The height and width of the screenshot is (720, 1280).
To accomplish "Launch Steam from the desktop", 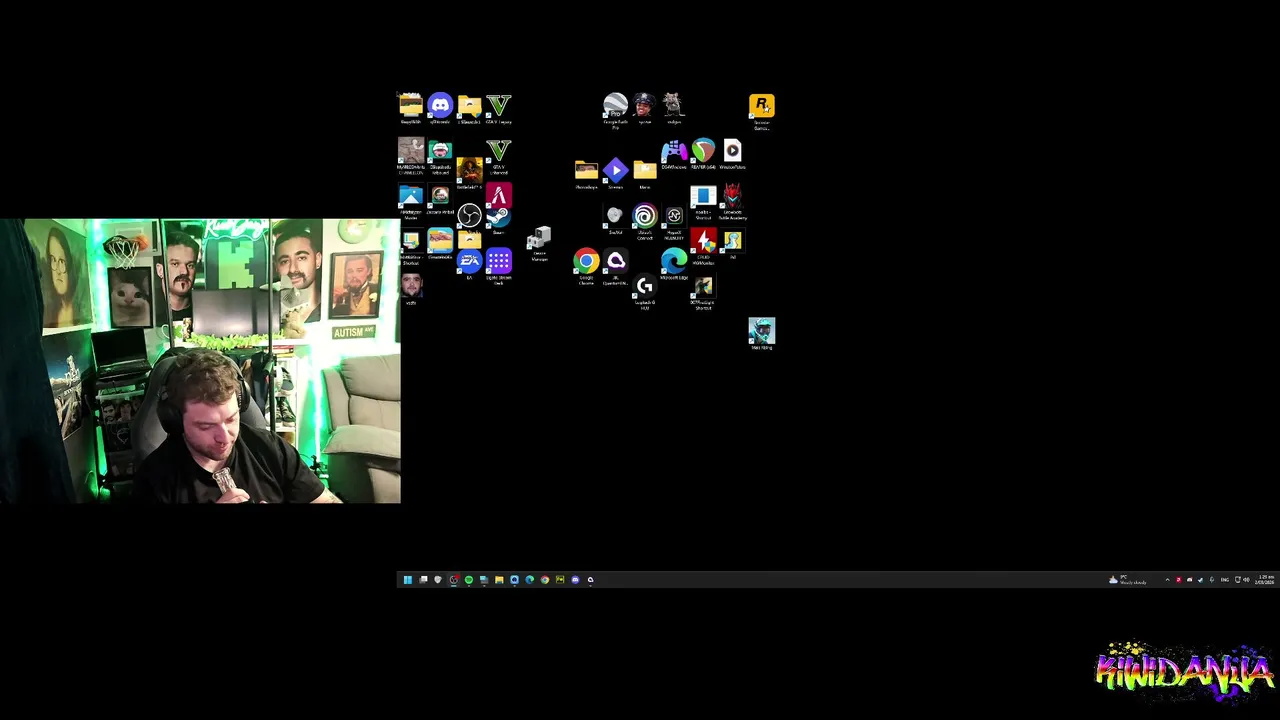I will click(x=498, y=217).
